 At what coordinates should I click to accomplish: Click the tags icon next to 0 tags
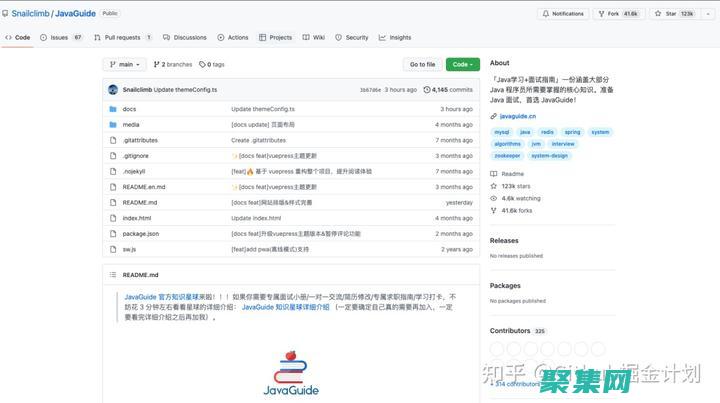tap(203, 64)
